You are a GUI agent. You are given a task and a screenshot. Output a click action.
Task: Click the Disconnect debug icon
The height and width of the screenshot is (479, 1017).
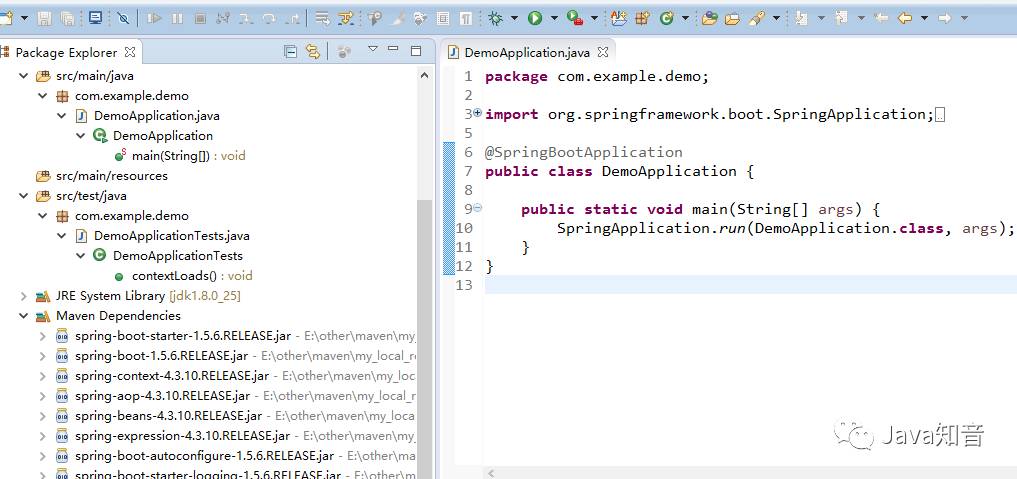(223, 19)
